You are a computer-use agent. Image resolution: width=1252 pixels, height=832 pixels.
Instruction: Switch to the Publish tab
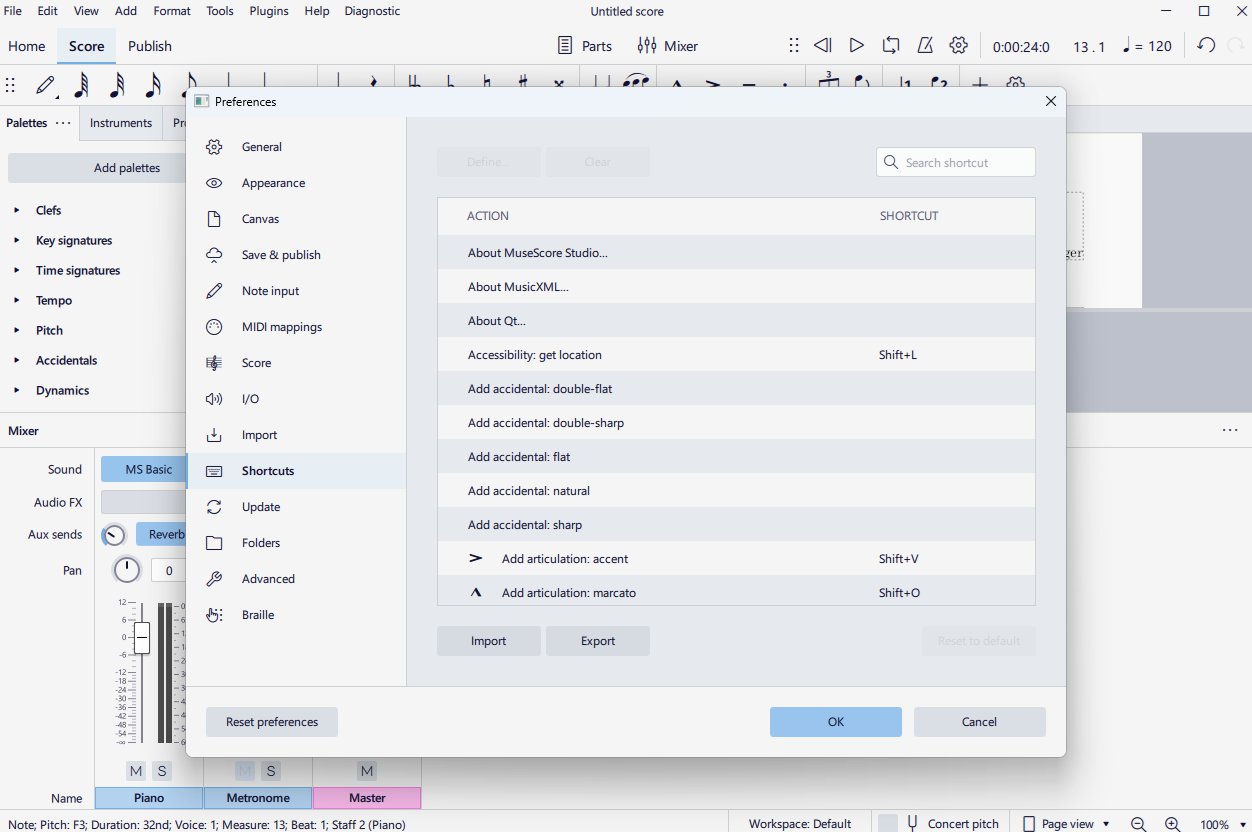point(150,46)
